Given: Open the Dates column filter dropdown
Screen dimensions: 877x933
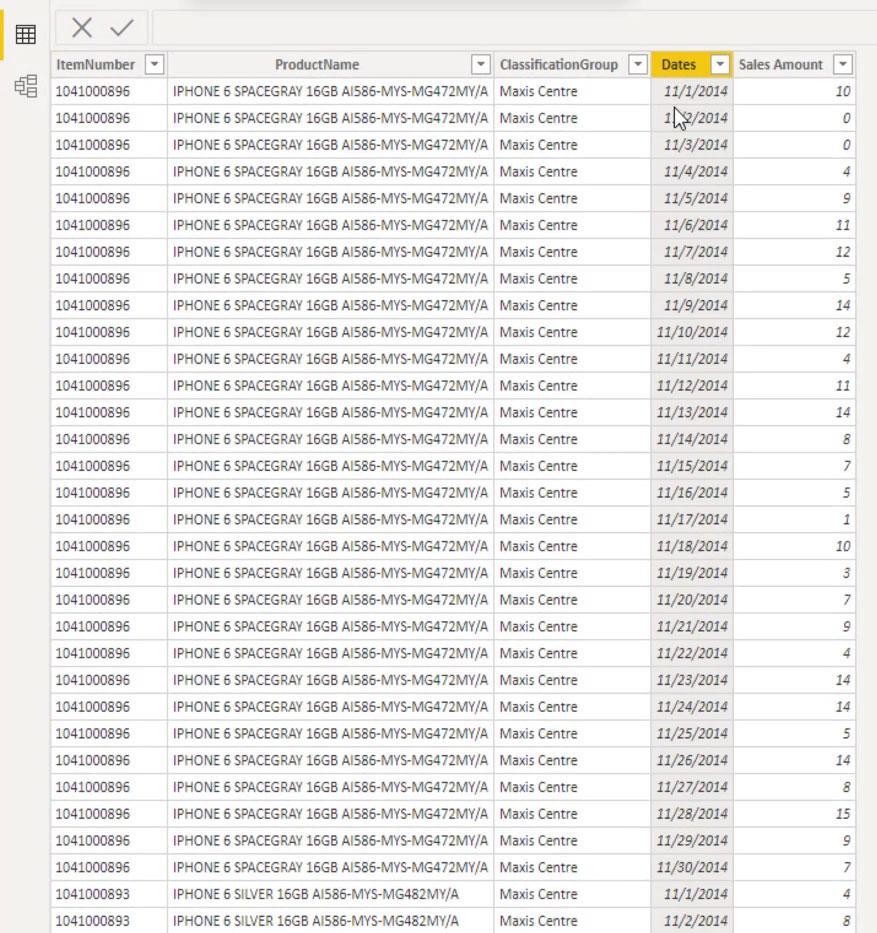Looking at the screenshot, I should pos(720,64).
